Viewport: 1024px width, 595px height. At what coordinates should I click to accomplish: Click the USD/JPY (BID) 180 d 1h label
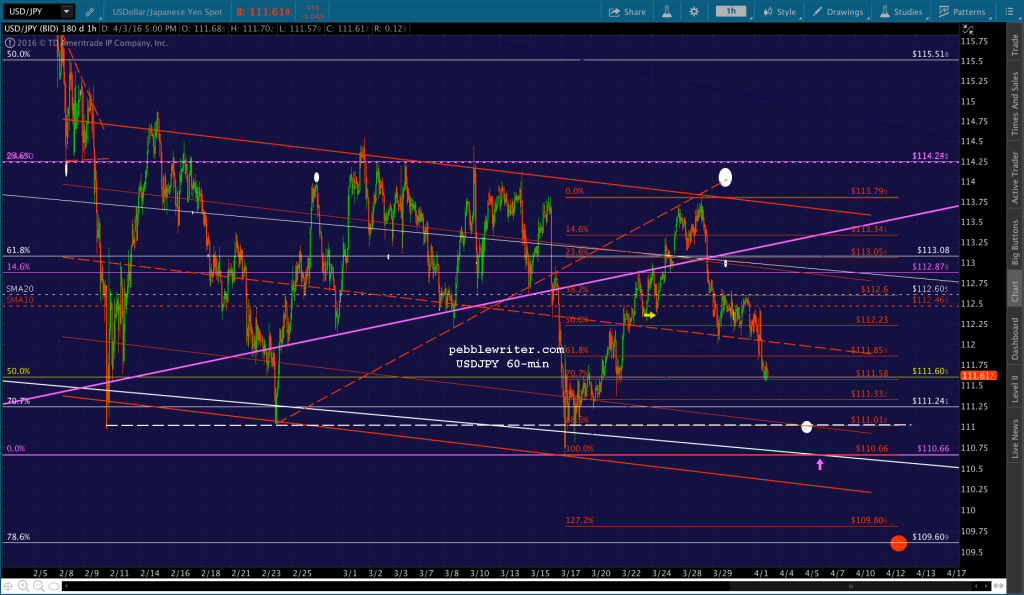[50, 29]
